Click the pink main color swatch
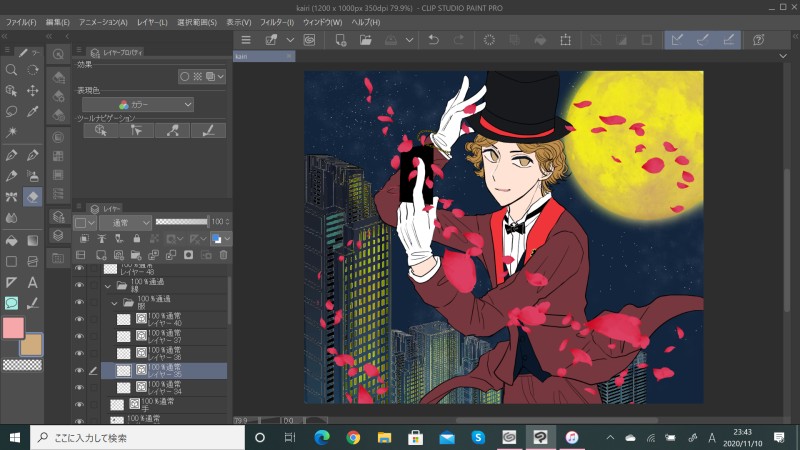This screenshot has width=800, height=450. coord(13,328)
